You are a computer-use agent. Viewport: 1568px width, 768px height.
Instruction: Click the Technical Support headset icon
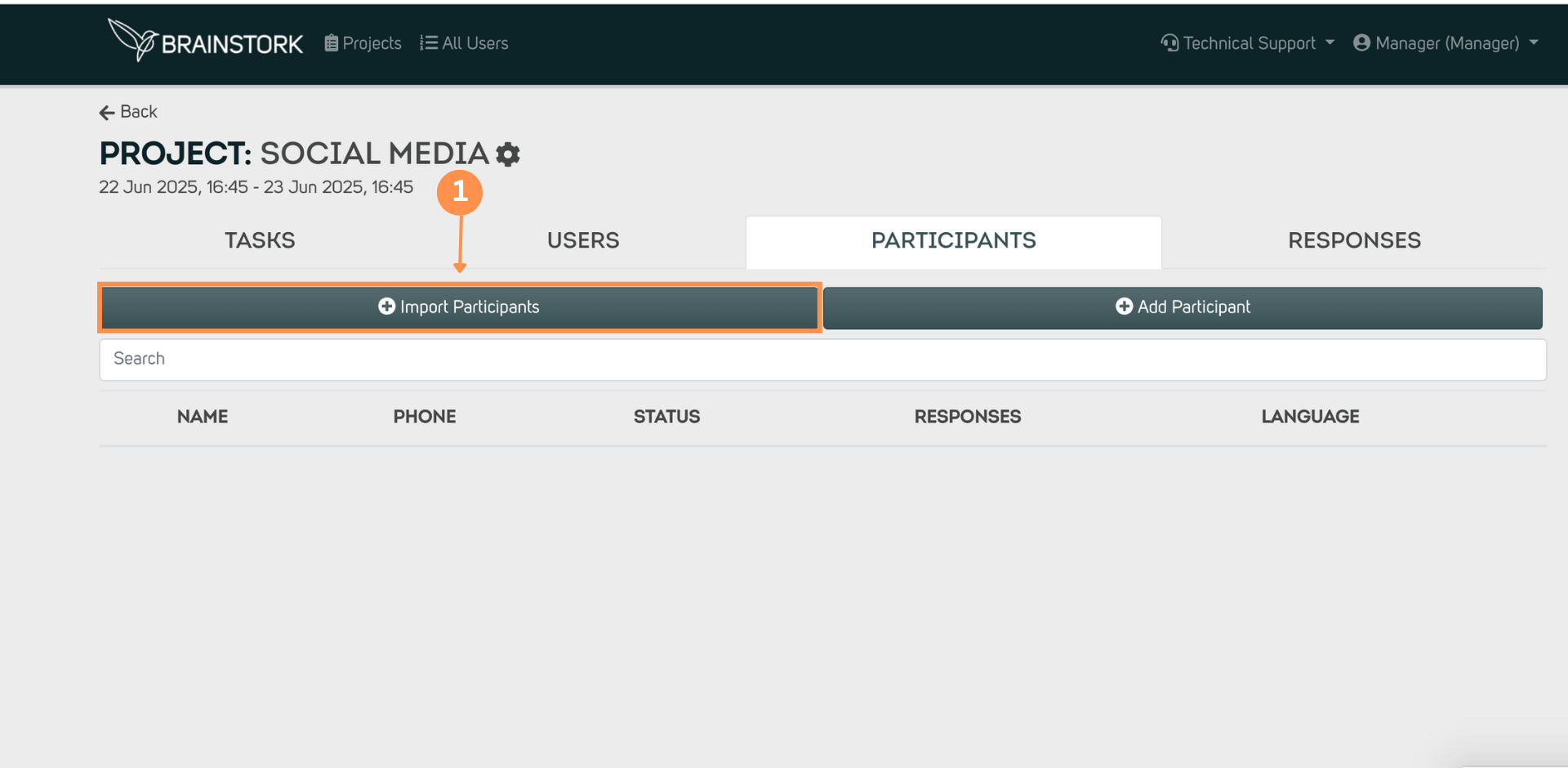click(x=1169, y=43)
